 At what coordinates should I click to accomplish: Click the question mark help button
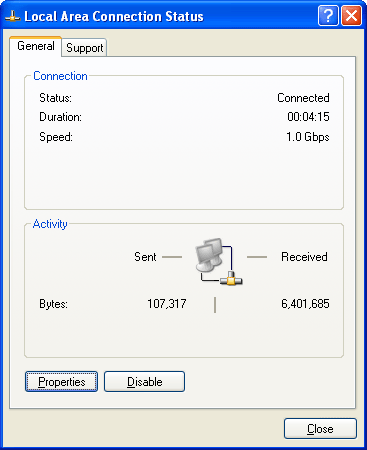click(x=328, y=15)
